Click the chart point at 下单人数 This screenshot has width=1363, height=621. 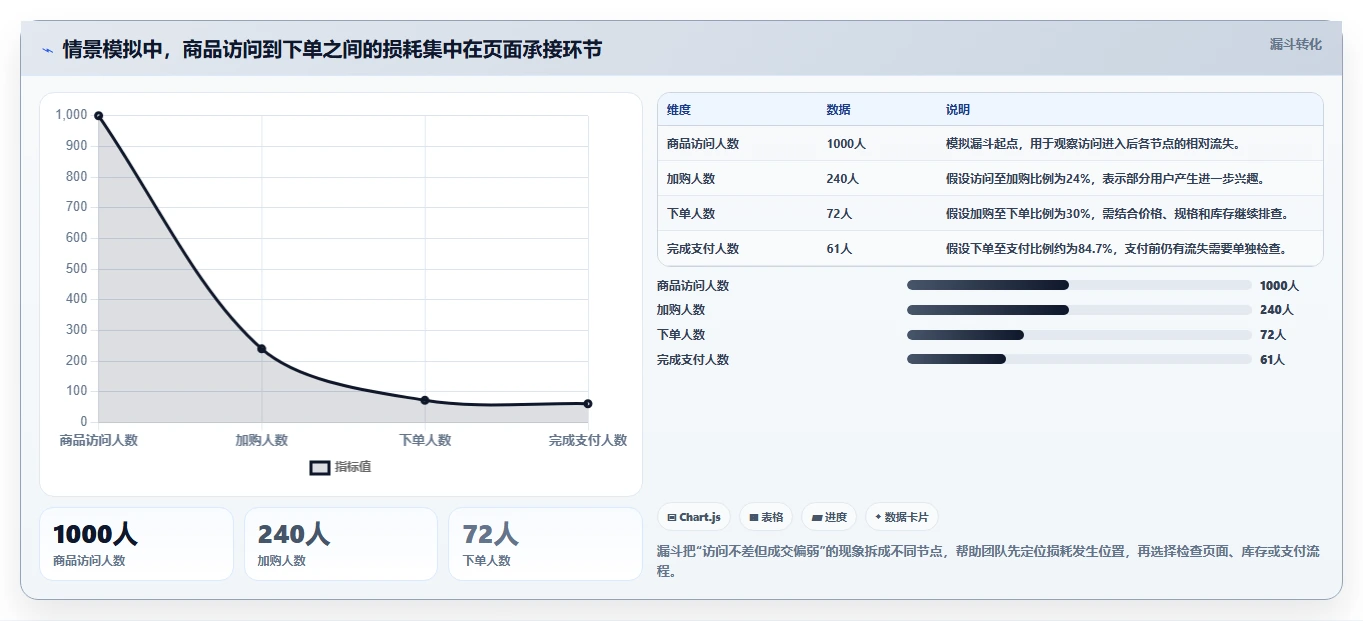coord(425,400)
